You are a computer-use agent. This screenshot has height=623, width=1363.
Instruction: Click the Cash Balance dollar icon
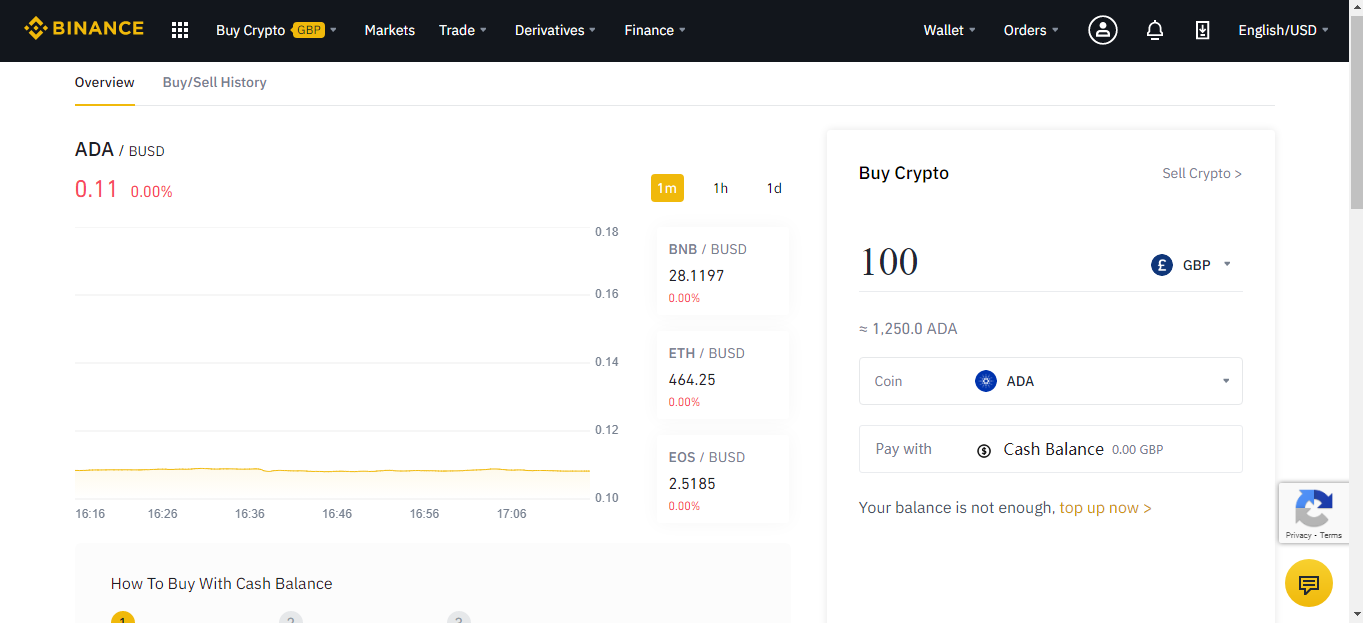[x=984, y=451]
